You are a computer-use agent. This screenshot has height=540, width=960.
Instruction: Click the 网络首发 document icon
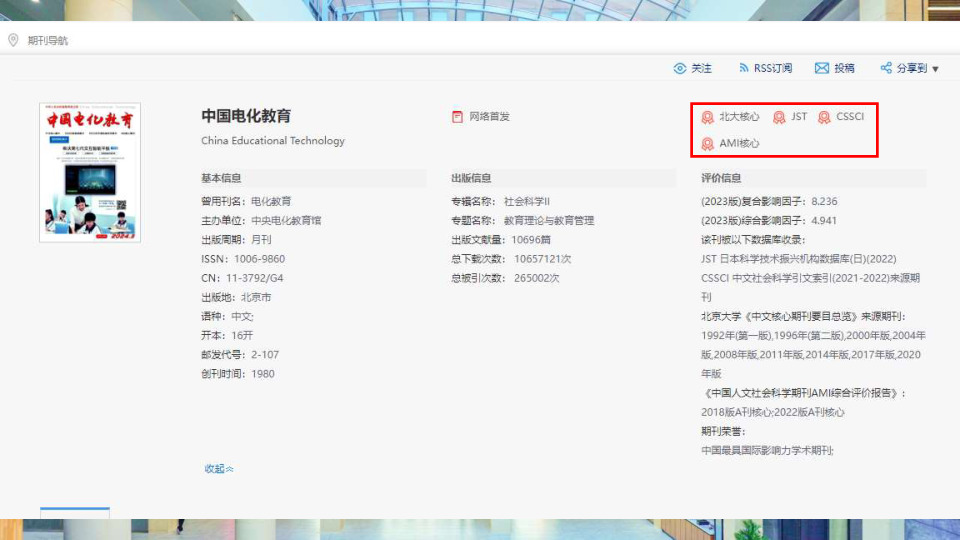tap(457, 117)
